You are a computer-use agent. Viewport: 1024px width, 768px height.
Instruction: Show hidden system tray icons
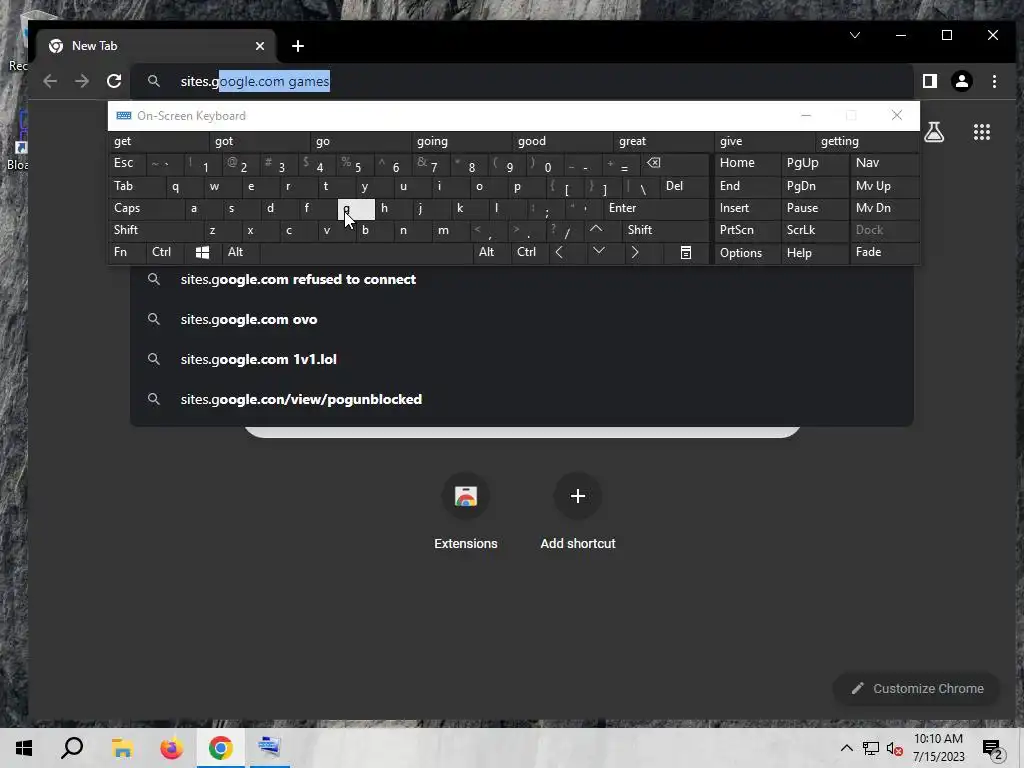pos(846,748)
